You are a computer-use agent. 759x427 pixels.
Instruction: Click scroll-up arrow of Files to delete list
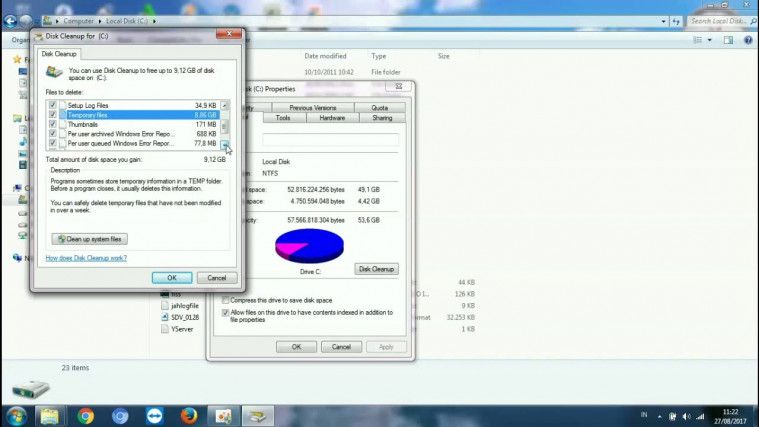[225, 105]
